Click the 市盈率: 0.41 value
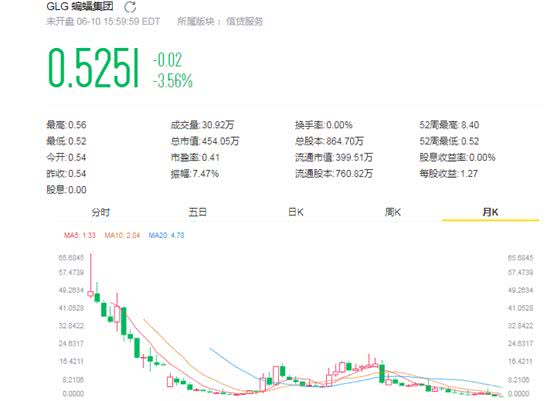The image size is (554, 401). (195, 157)
